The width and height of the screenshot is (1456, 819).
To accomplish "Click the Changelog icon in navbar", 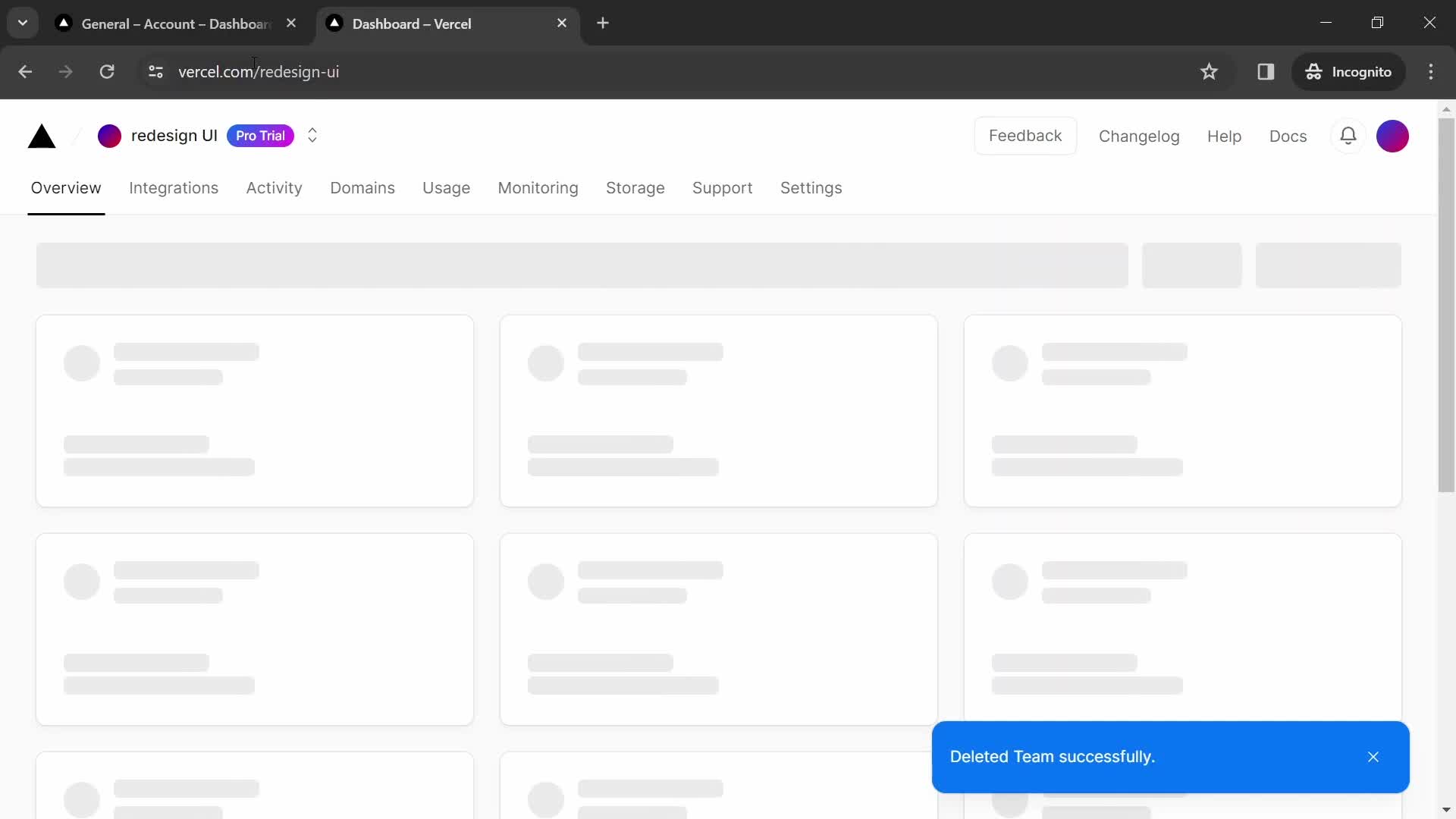I will point(1139,135).
